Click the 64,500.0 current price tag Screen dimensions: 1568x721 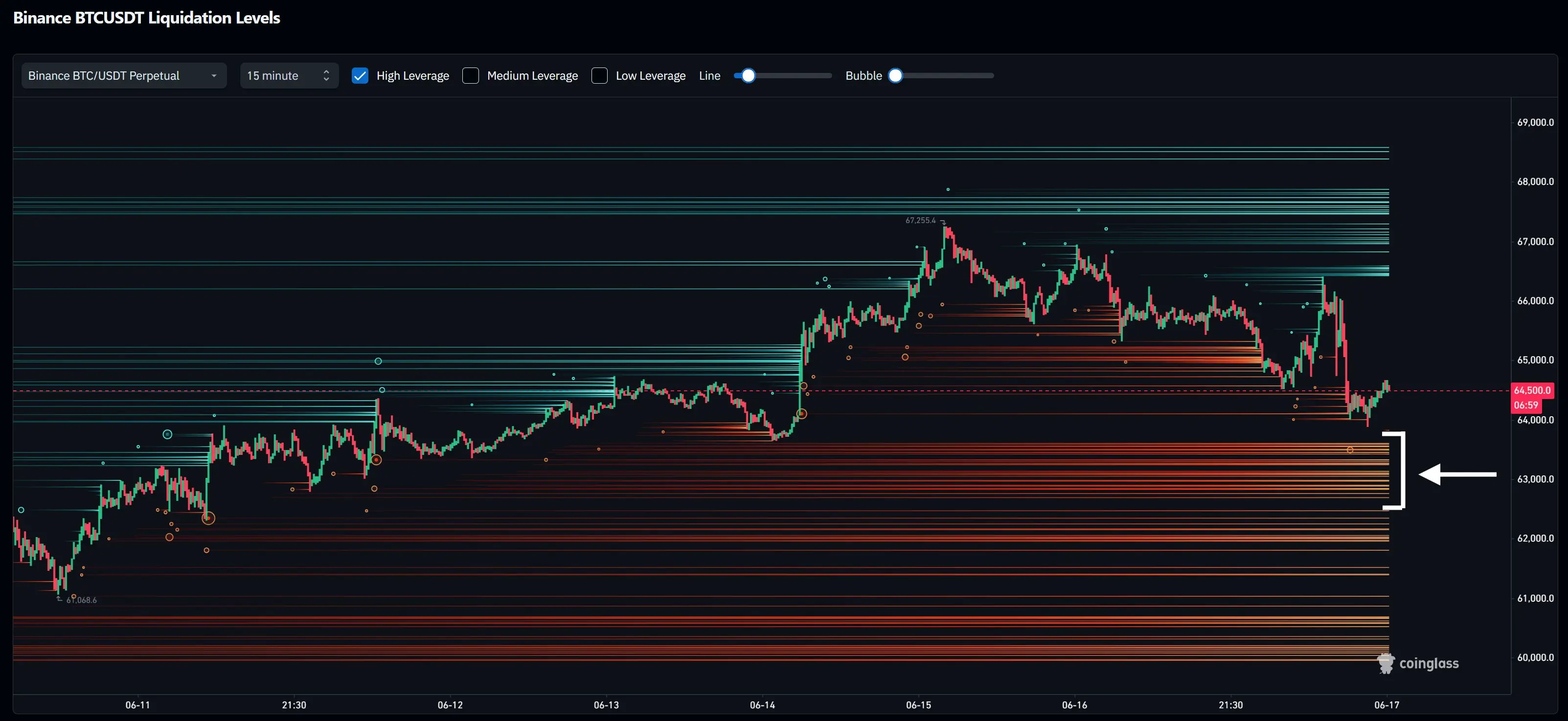(1532, 391)
